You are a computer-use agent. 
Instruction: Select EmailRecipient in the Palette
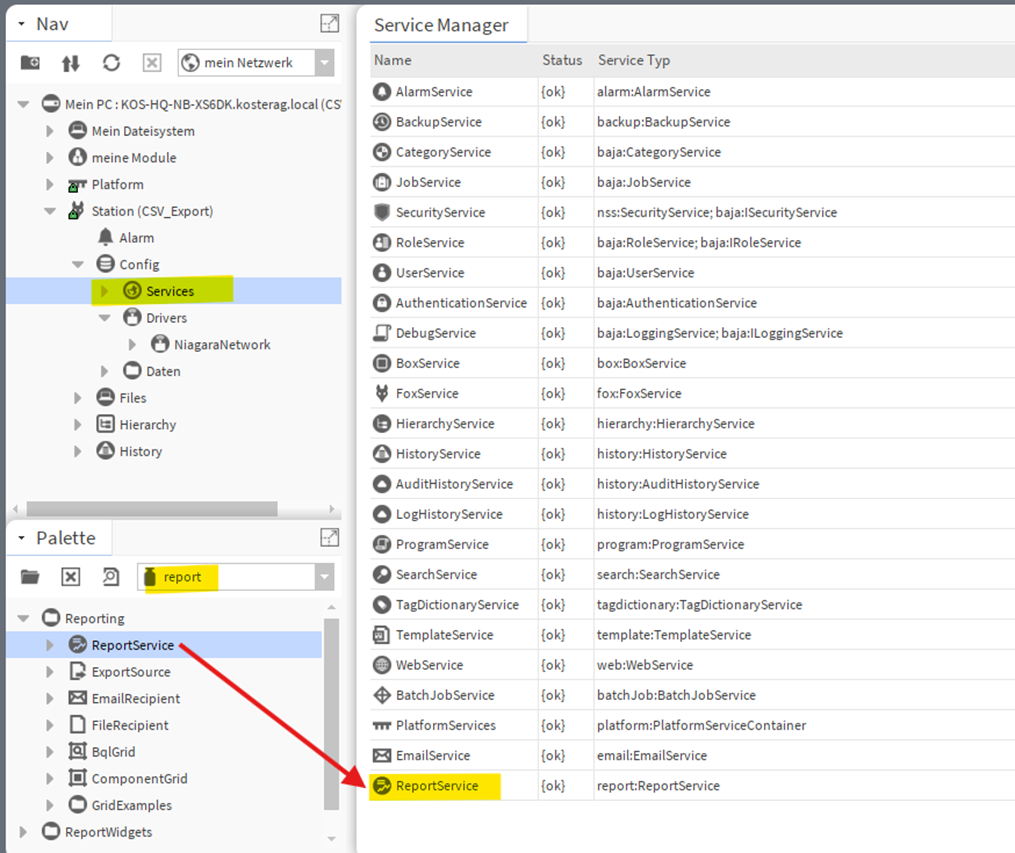coord(136,698)
